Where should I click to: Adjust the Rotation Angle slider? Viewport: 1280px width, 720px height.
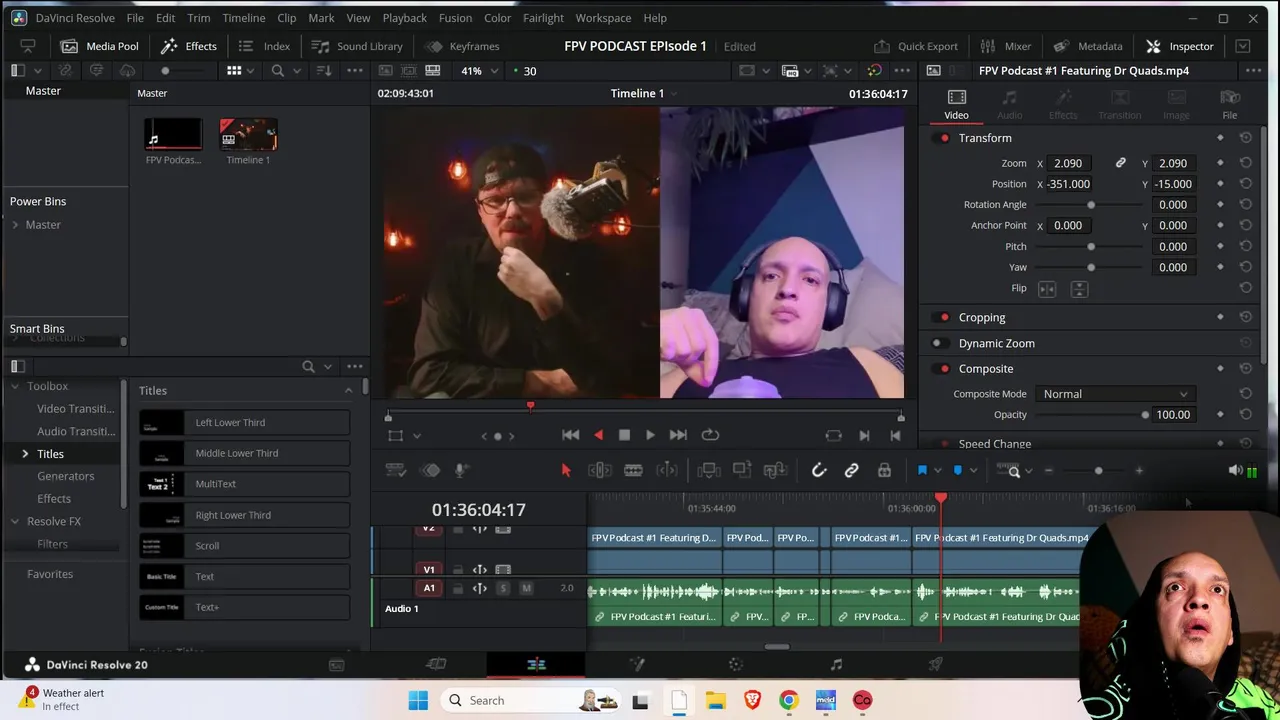click(1091, 205)
